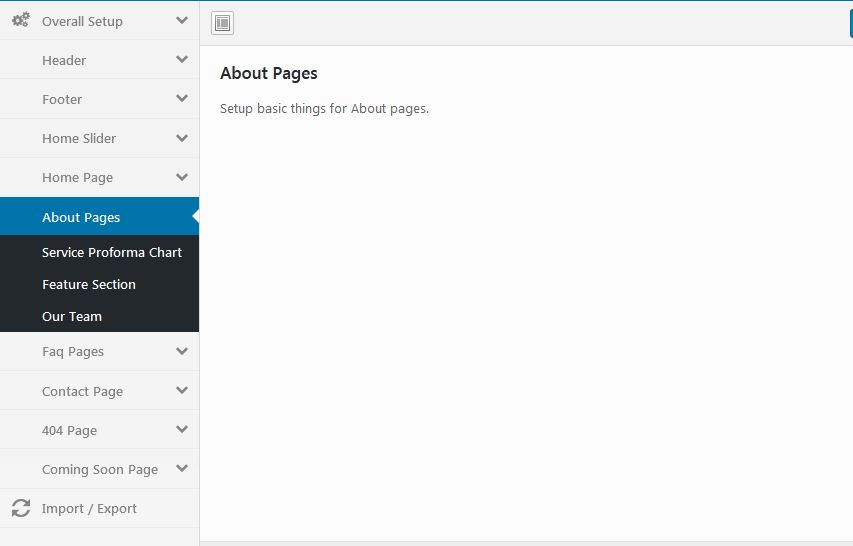The width and height of the screenshot is (853, 546).
Task: Click the Import / Export refresh icon
Action: pyautogui.click(x=20, y=508)
